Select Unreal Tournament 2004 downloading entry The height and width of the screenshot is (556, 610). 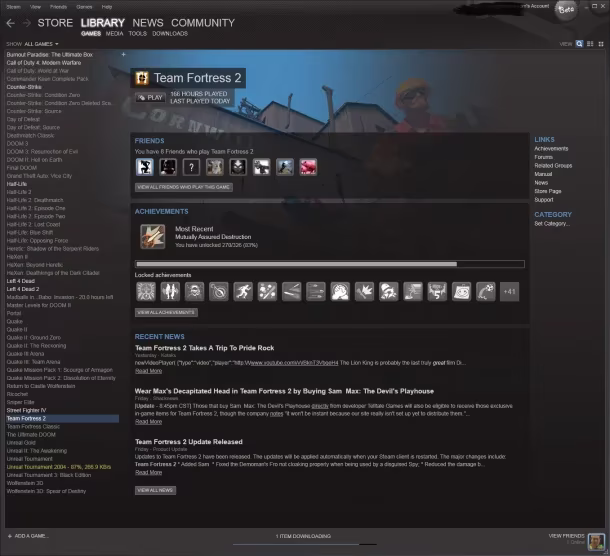click(x=59, y=467)
